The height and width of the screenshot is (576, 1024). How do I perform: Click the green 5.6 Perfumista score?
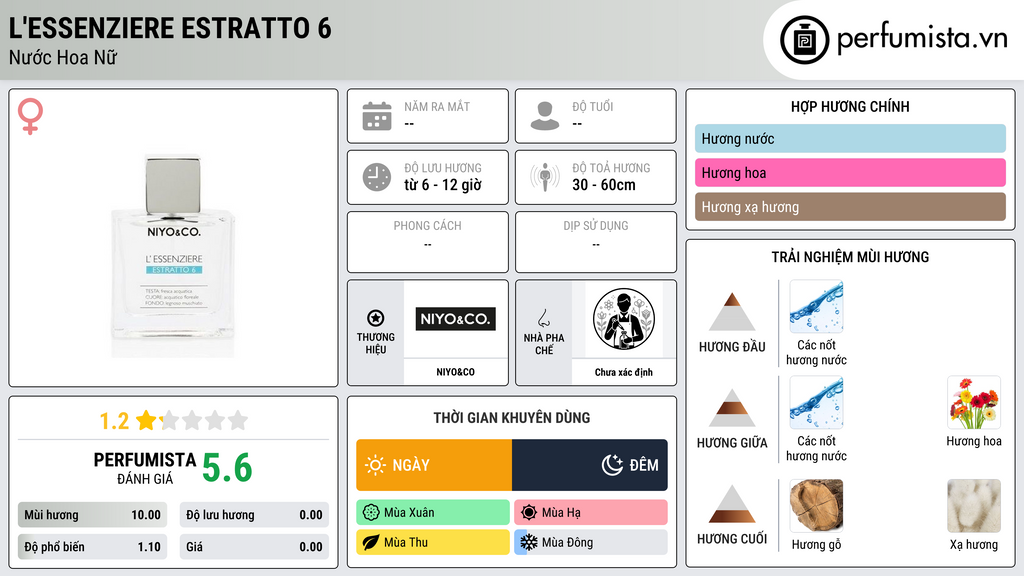[x=227, y=468]
